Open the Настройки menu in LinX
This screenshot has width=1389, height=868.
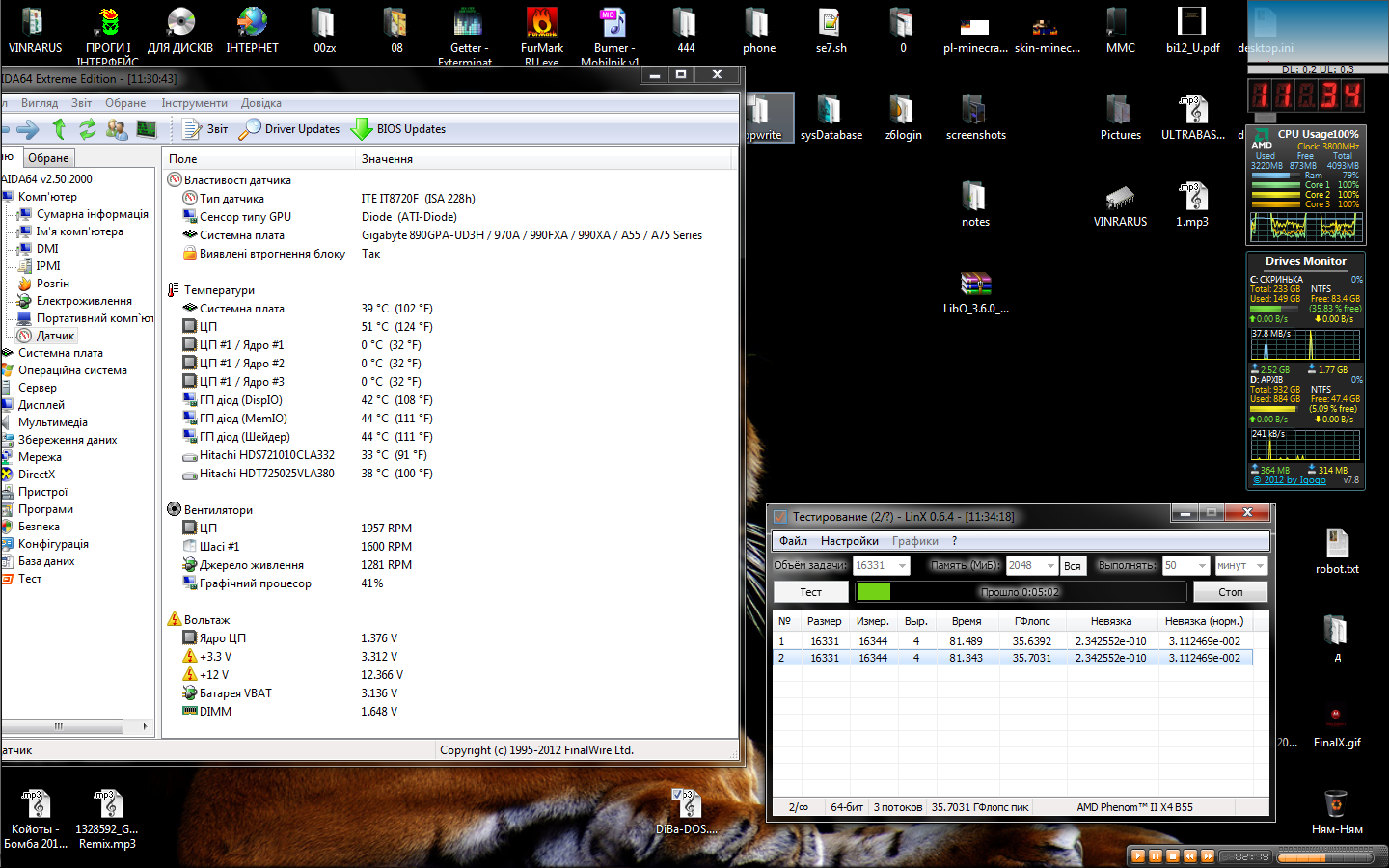click(850, 541)
